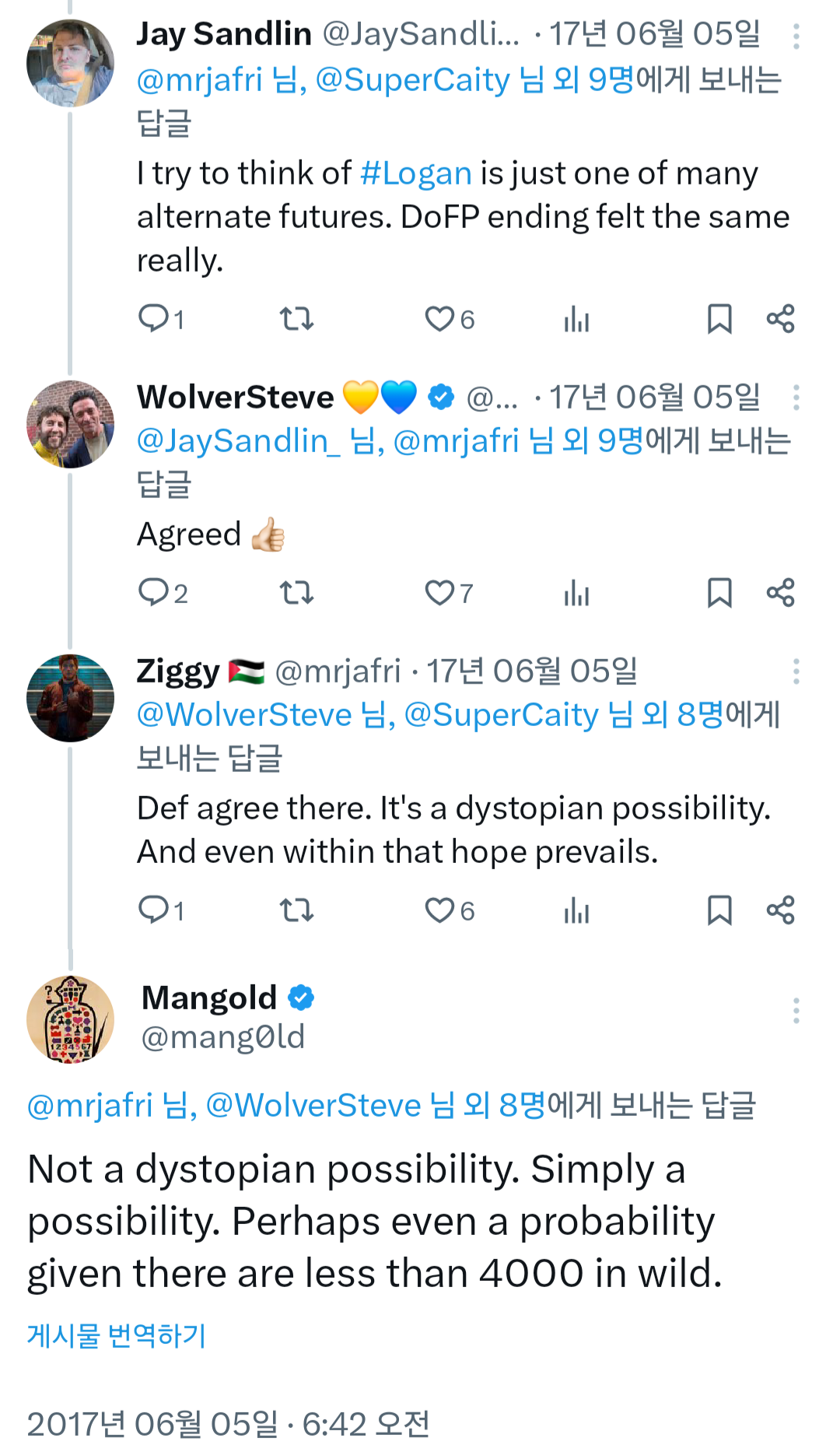Share Jay Sandlin's tweet
Viewport: 840px width, 1445px height.
[780, 319]
